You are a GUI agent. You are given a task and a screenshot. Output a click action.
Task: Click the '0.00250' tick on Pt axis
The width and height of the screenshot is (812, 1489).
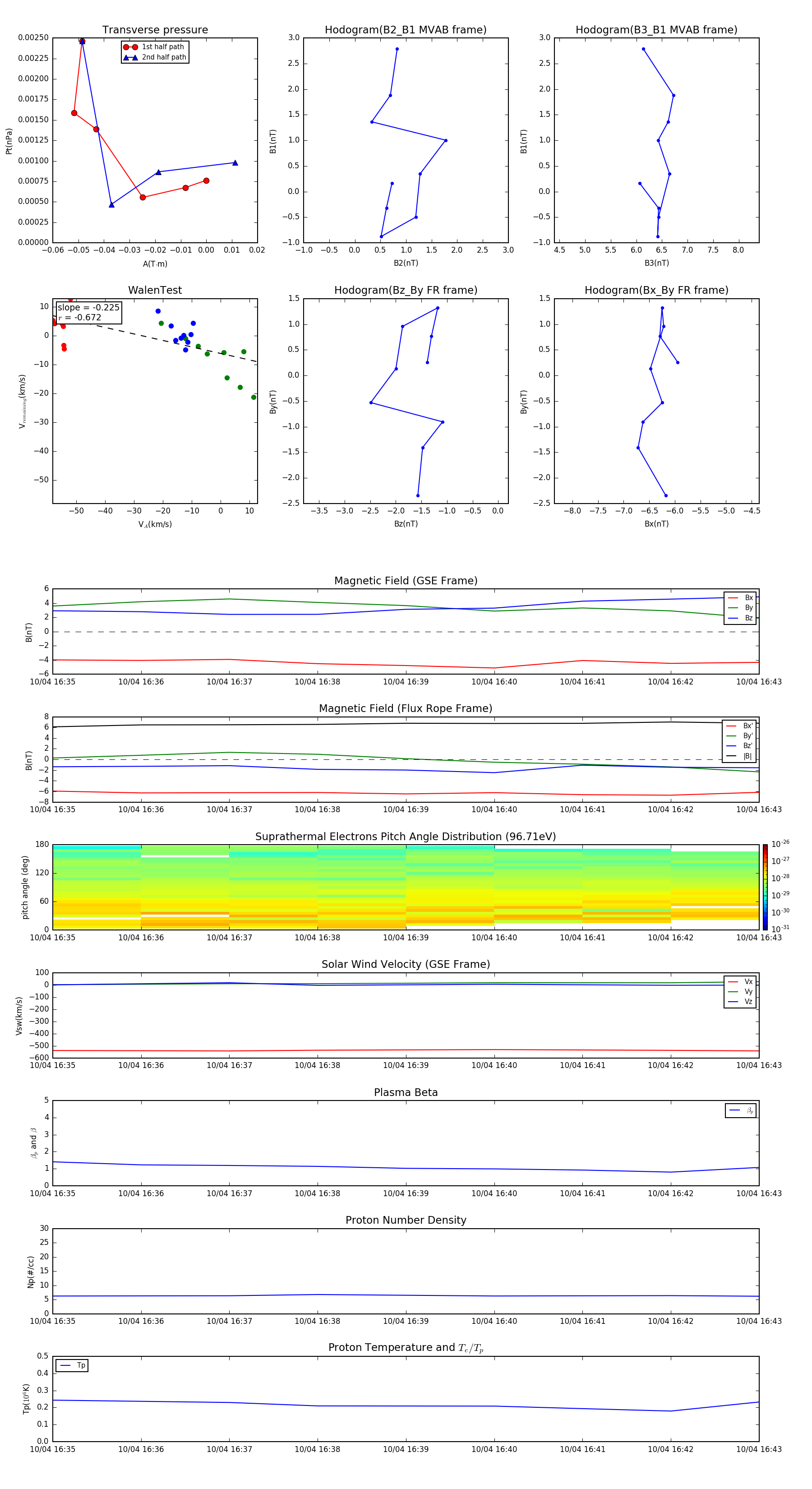[x=33, y=37]
